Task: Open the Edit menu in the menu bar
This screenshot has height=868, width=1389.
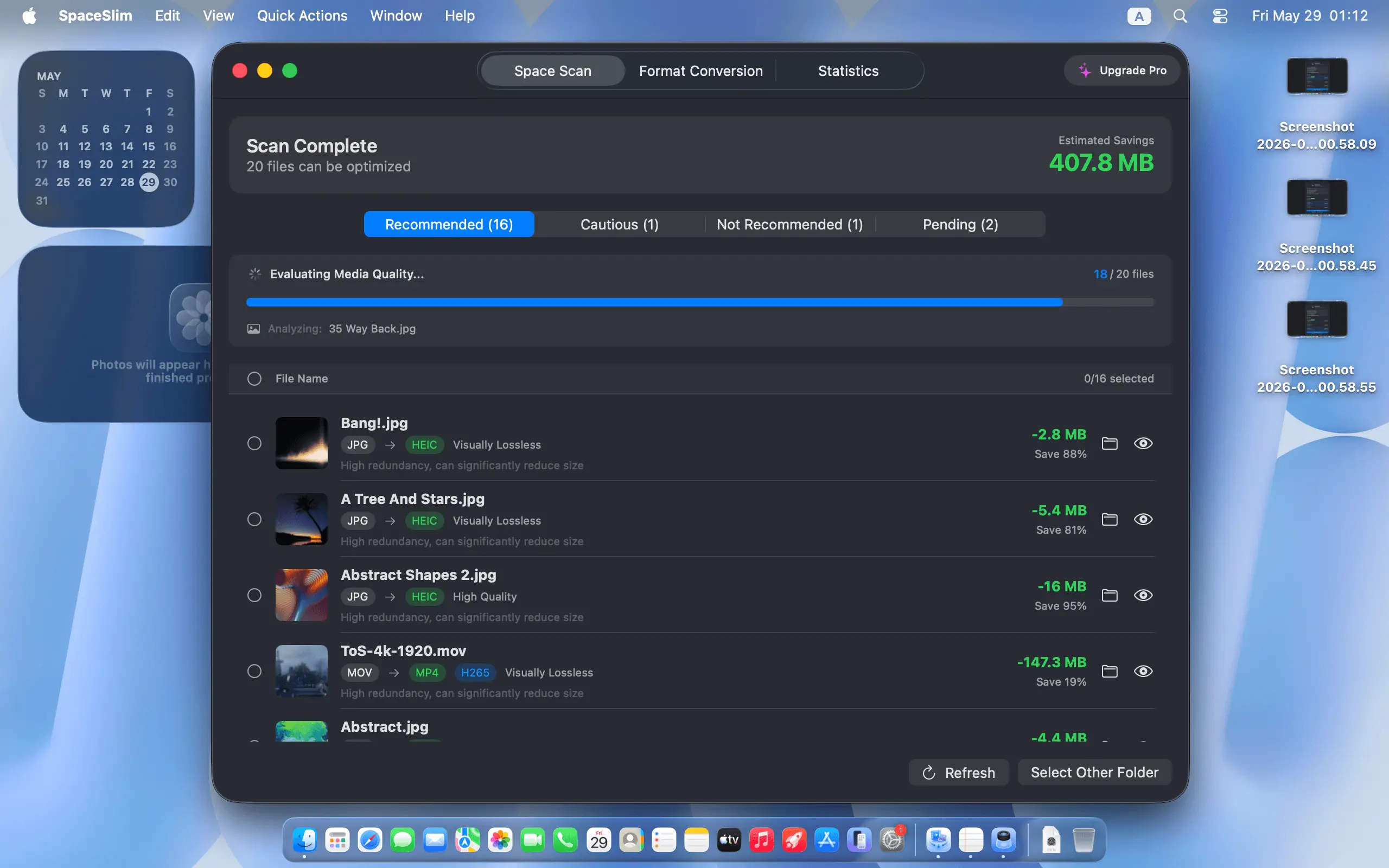Action: [x=167, y=16]
